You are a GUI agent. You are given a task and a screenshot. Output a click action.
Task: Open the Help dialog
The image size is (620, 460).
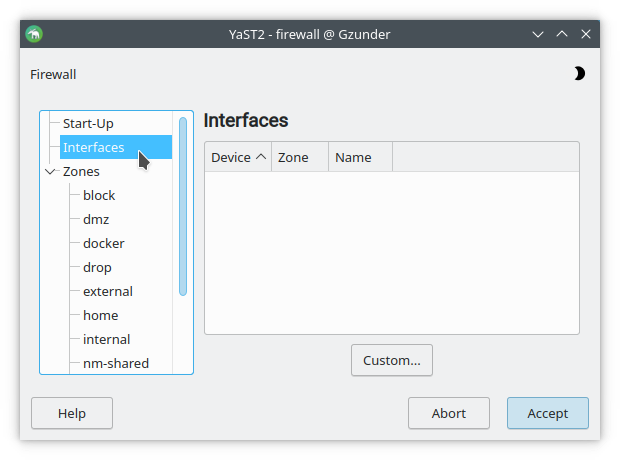point(72,413)
